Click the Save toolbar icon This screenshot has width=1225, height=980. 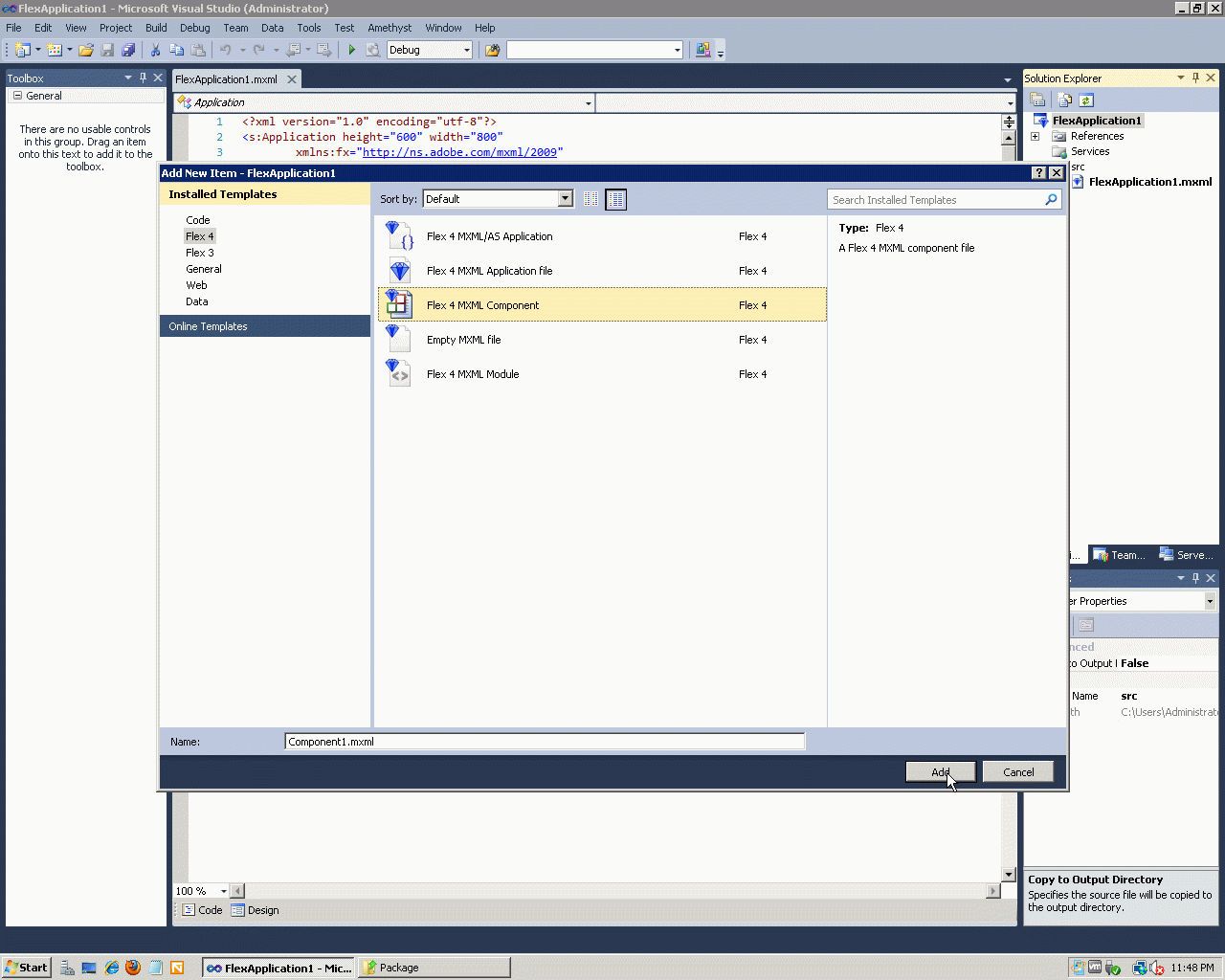(x=107, y=50)
